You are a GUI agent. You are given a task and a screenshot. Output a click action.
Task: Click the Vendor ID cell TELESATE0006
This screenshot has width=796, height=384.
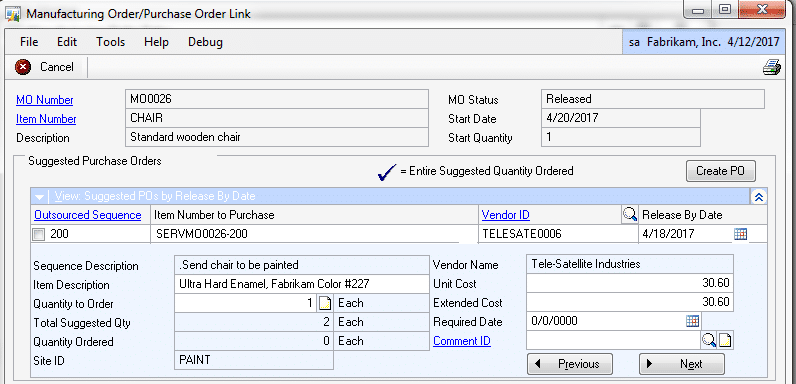[558, 234]
